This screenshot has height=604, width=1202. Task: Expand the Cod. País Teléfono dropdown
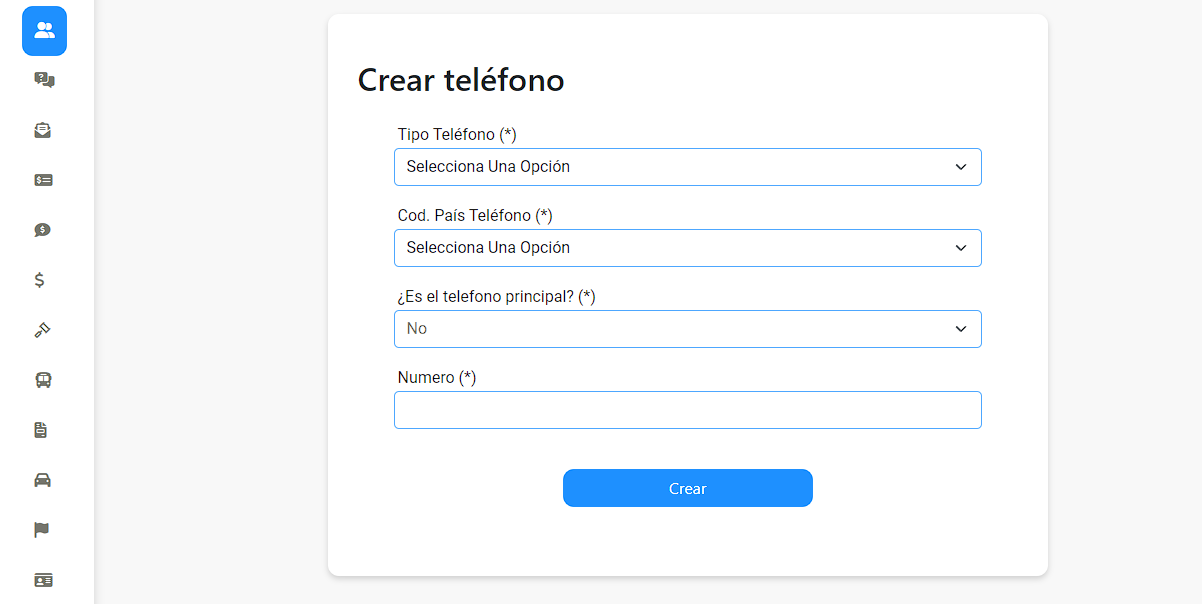(x=688, y=248)
